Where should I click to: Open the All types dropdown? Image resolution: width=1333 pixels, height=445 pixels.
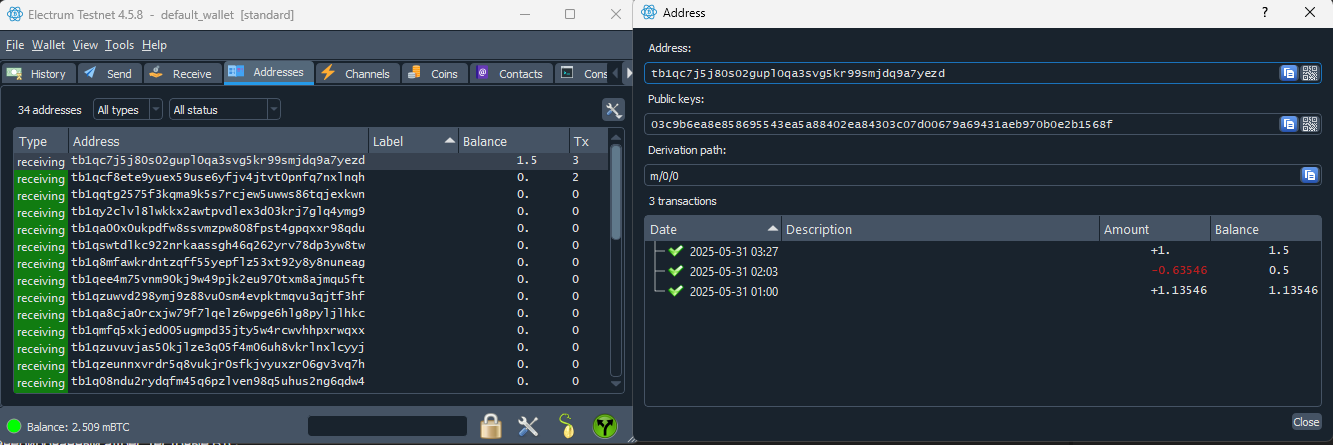coord(128,110)
